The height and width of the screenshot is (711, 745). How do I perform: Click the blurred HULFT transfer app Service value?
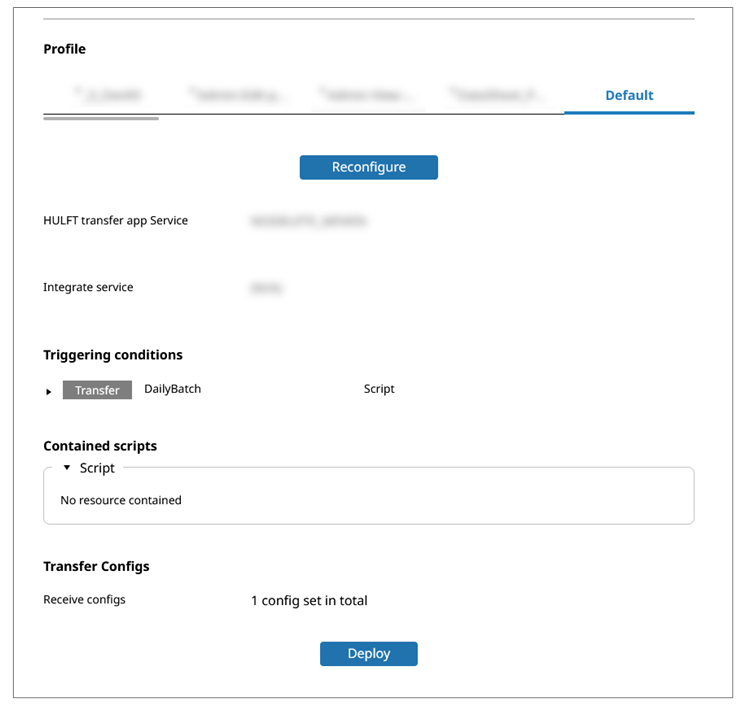pos(309,221)
